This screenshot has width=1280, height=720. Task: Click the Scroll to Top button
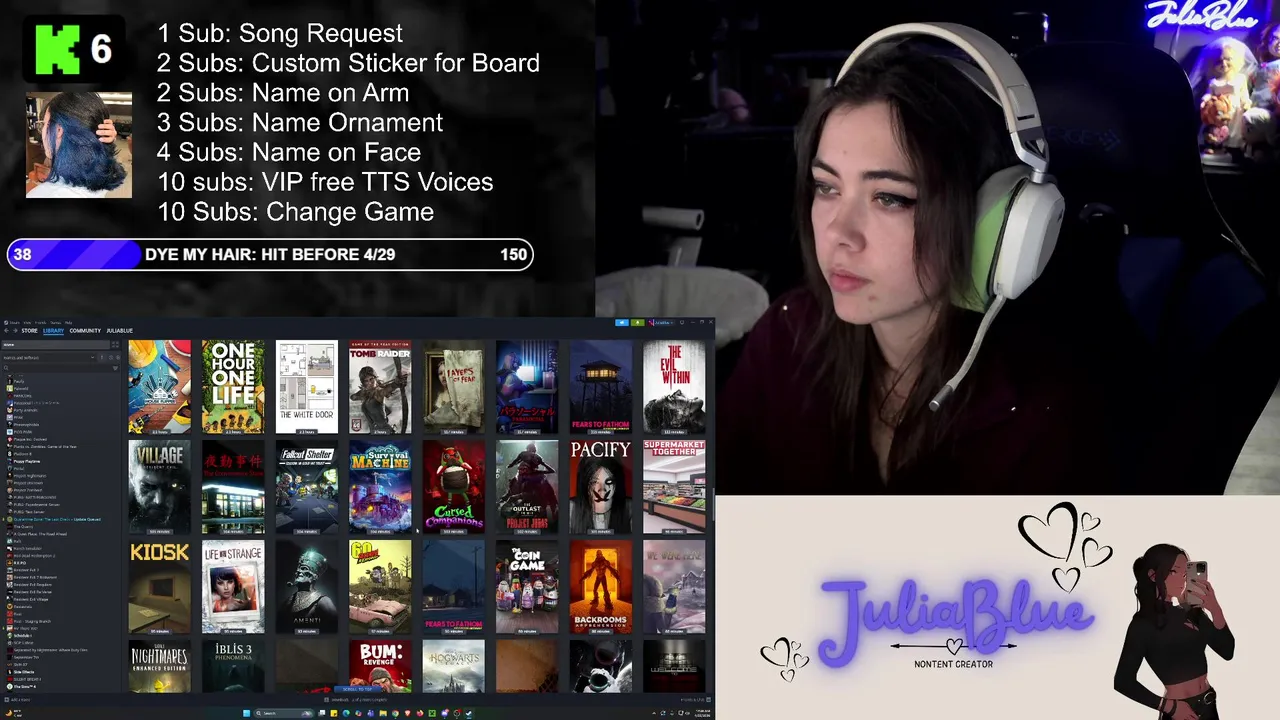coord(357,689)
